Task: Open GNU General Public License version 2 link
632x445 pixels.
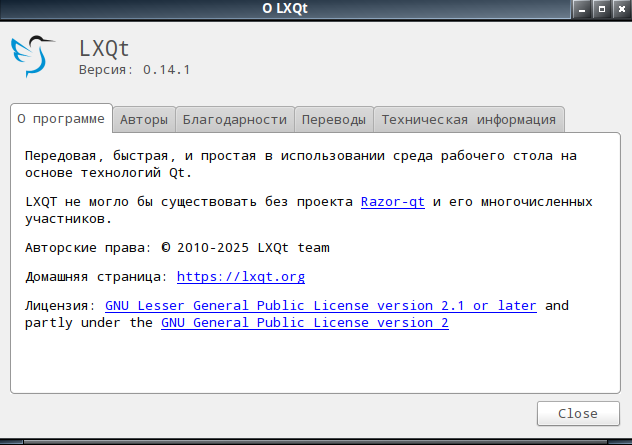Action: [305, 322]
